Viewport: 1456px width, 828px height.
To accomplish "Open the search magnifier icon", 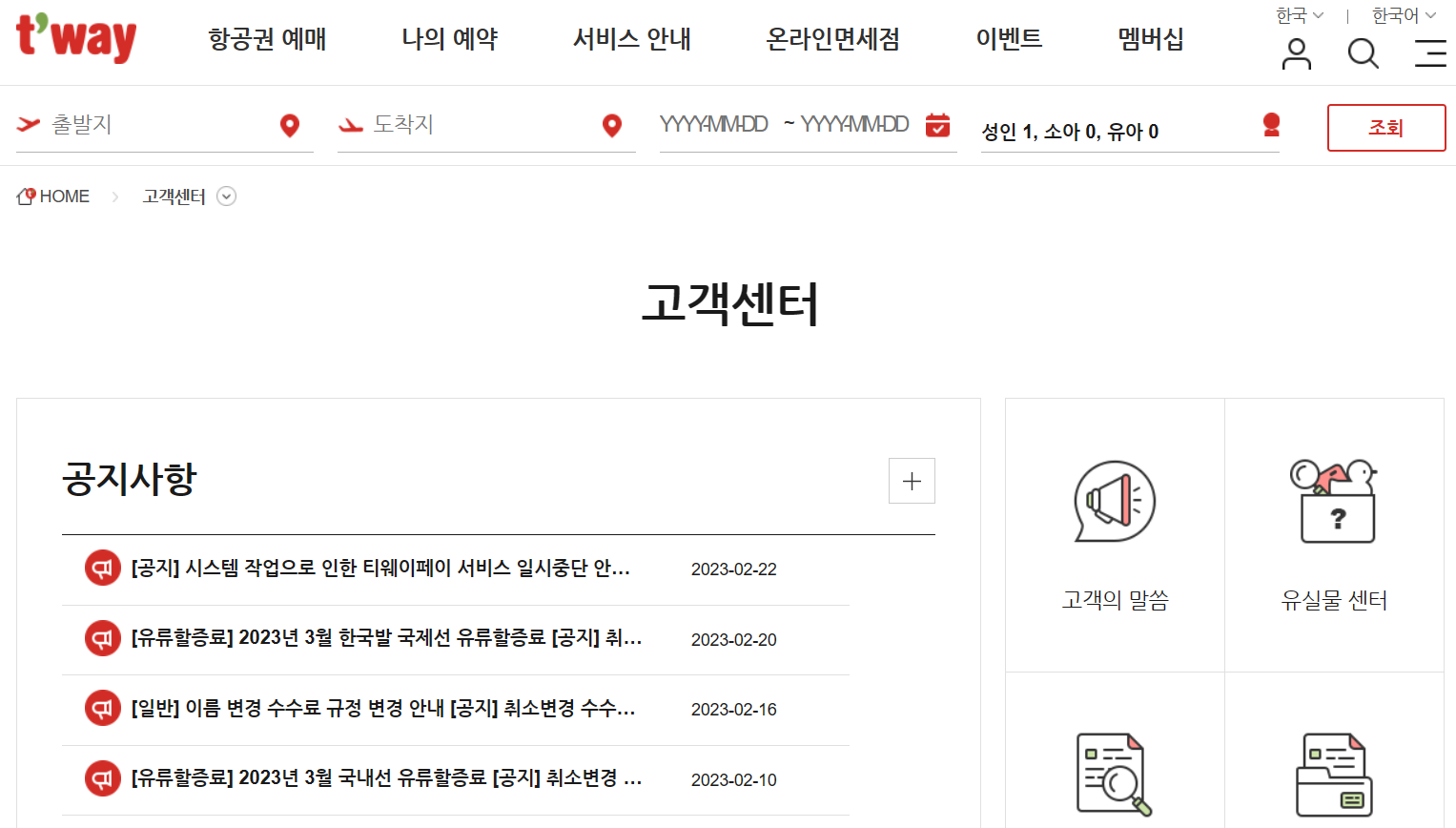I will pyautogui.click(x=1363, y=54).
